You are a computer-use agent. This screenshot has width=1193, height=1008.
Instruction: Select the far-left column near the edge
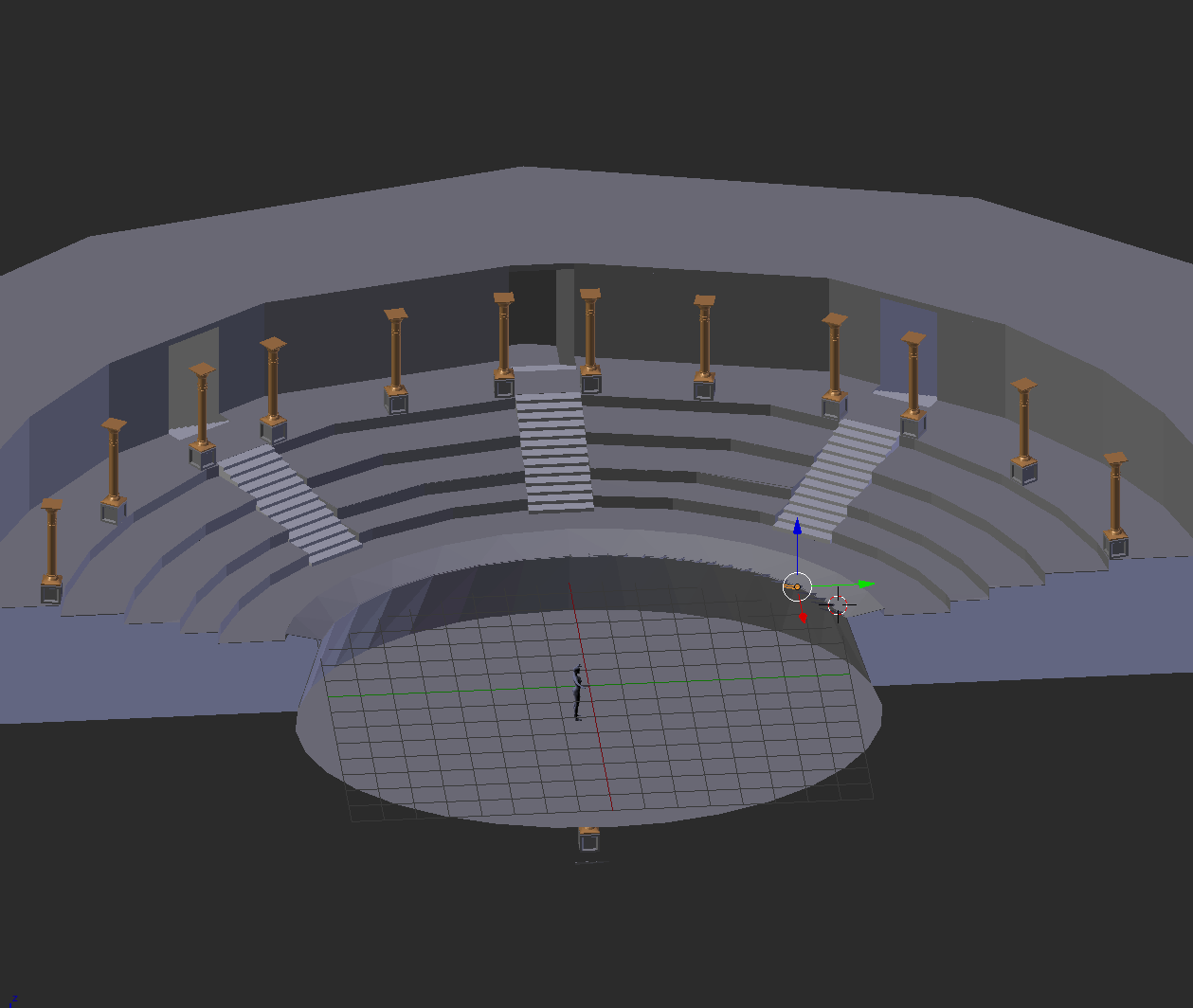click(x=51, y=551)
